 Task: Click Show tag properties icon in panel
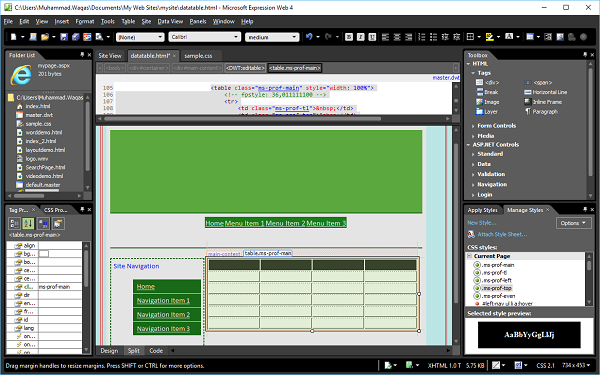pos(58,223)
